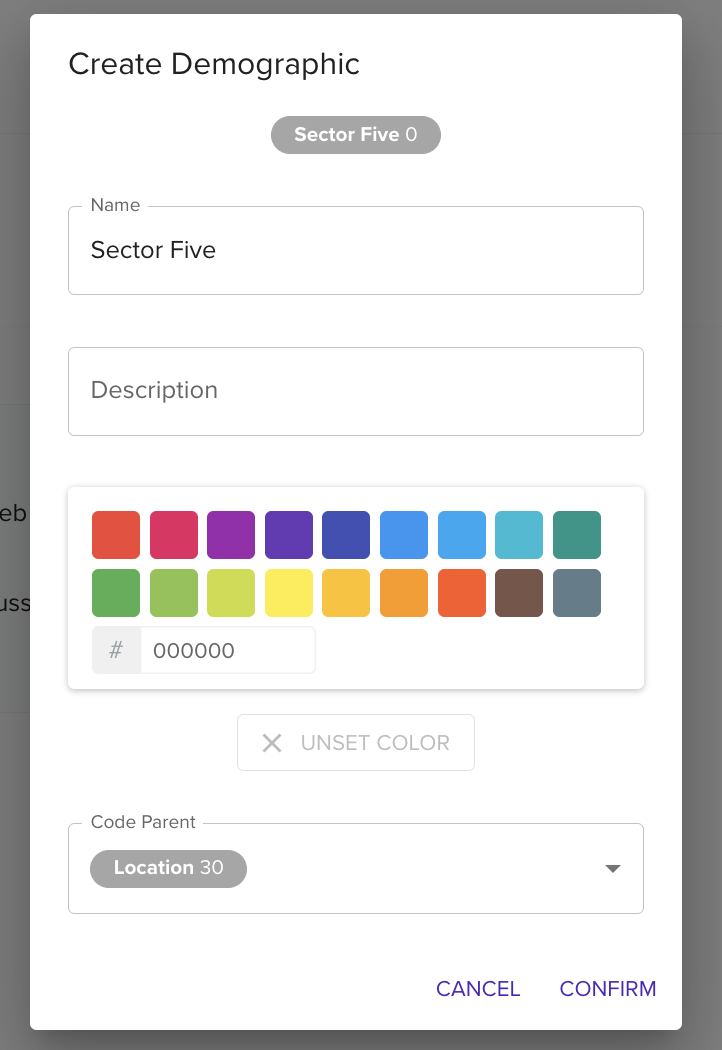722x1050 pixels.
Task: Choose the purple color swatch
Action: click(231, 535)
